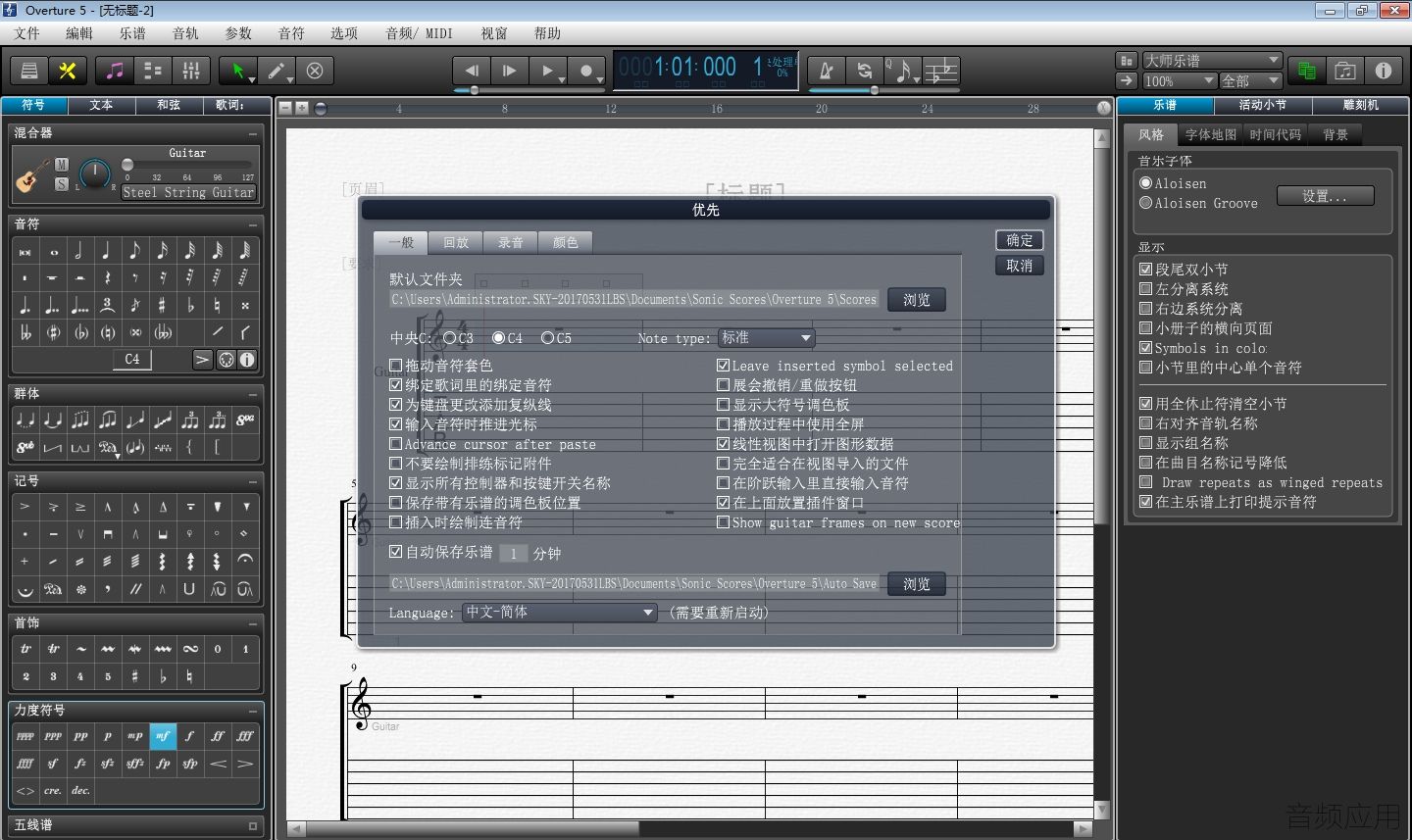Toggle the metronome icon
This screenshot has width=1412, height=840.
coord(827,71)
